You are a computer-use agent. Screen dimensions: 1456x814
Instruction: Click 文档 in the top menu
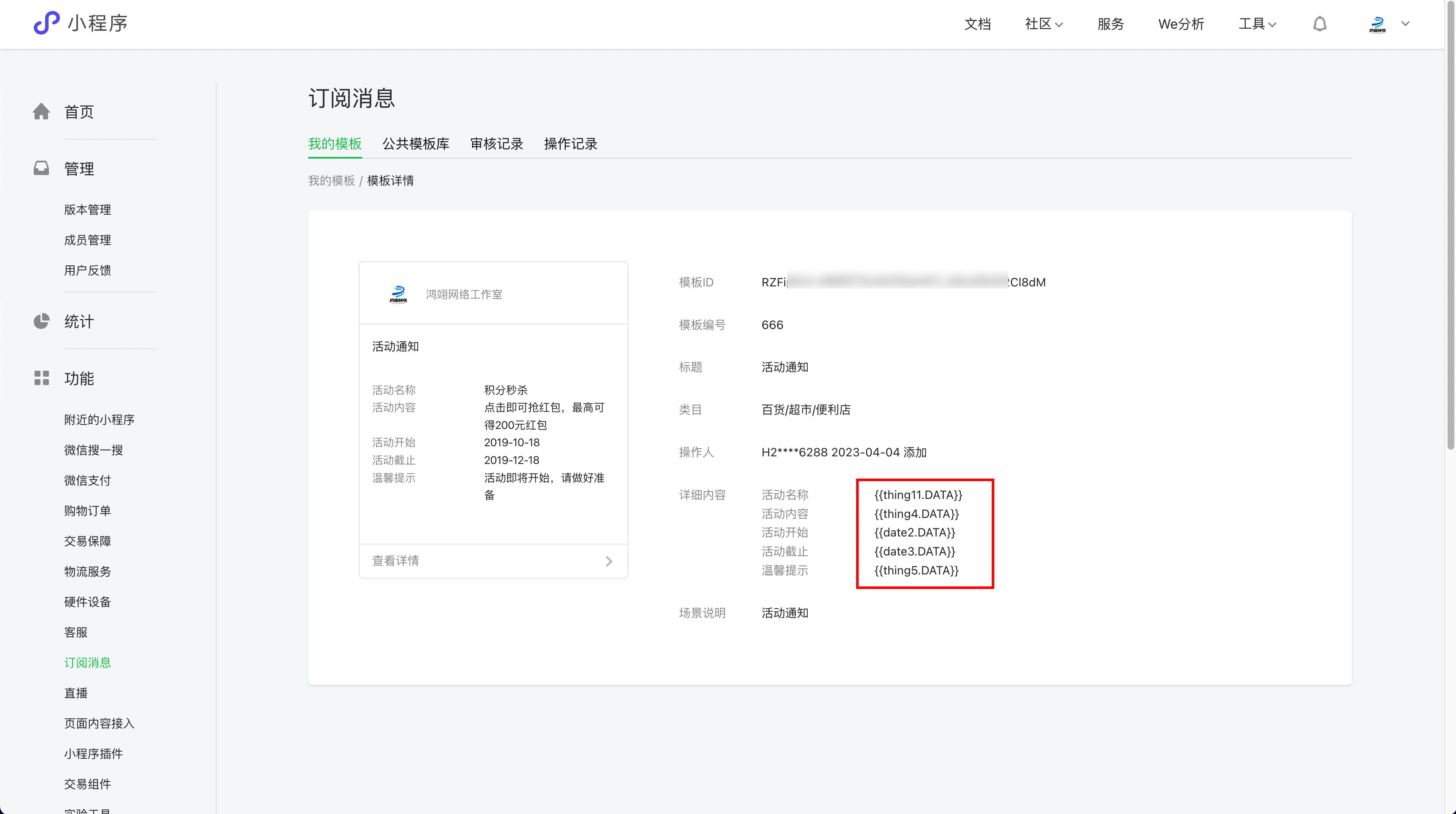[978, 24]
